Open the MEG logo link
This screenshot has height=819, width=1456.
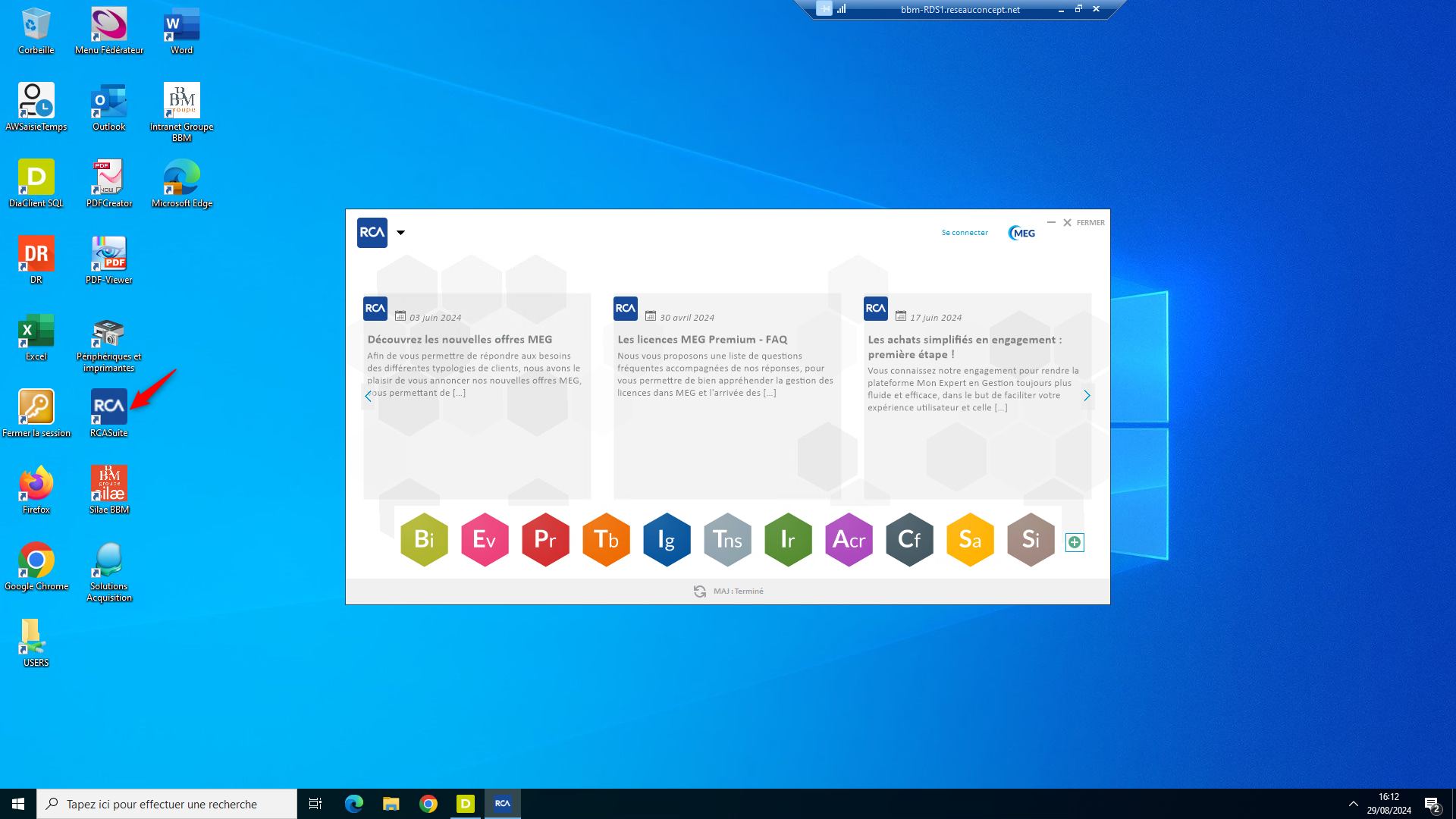pyautogui.click(x=1021, y=233)
